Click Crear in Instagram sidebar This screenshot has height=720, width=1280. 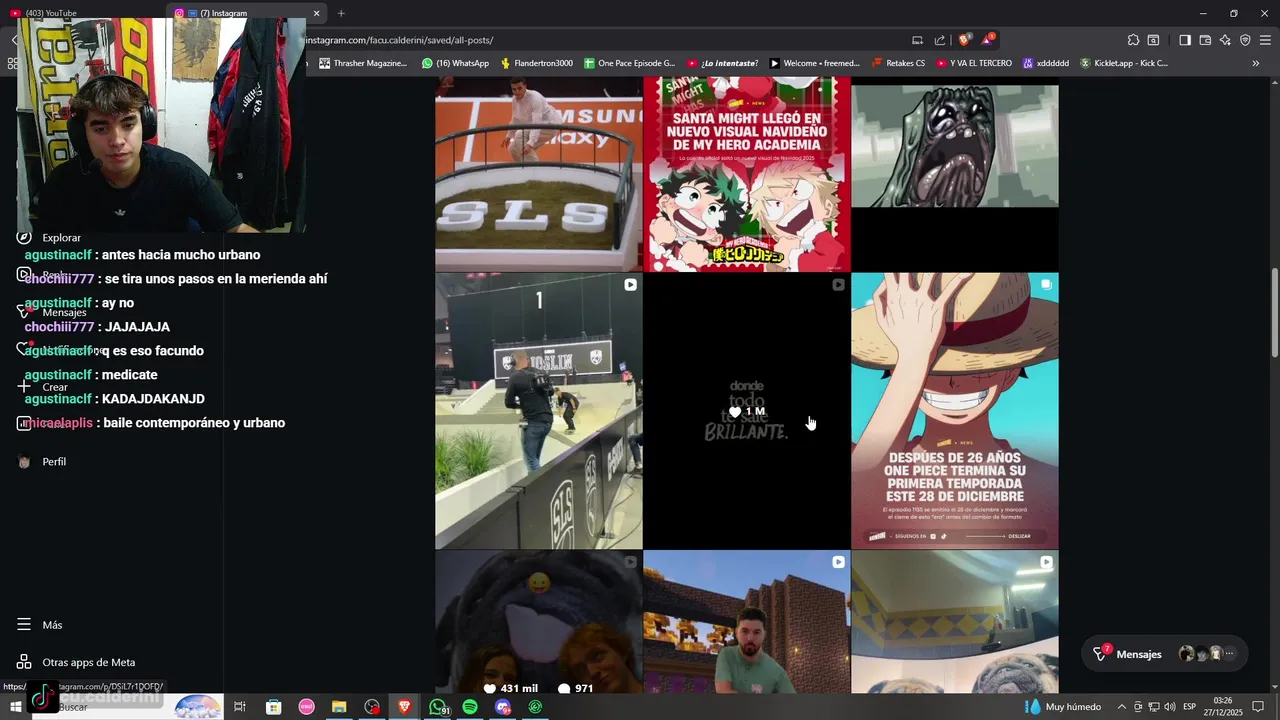pos(44,387)
